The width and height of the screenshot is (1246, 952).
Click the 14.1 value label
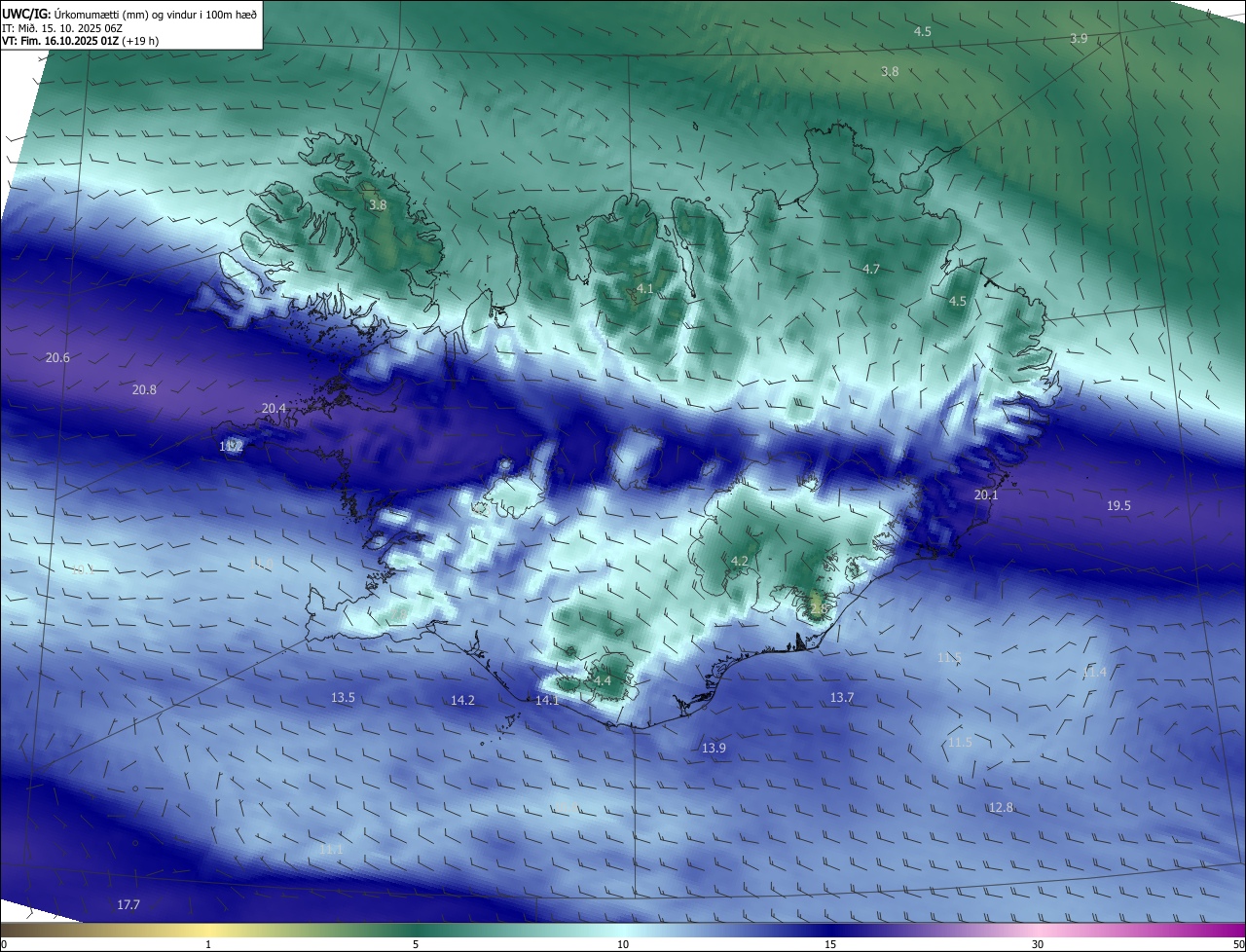(547, 700)
